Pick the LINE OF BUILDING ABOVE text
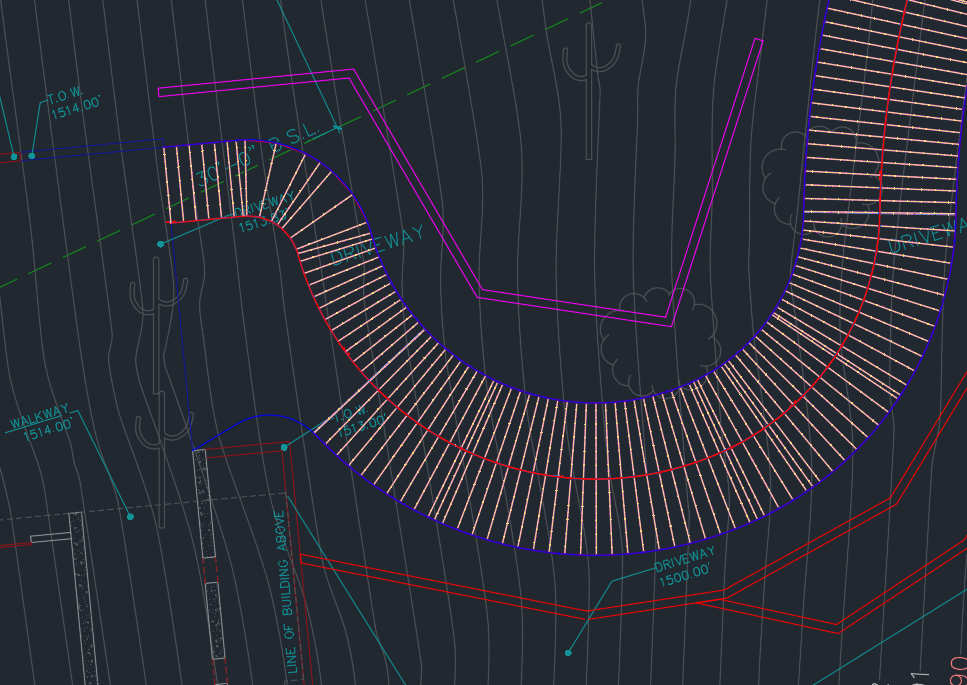The image size is (967, 685). (286, 593)
